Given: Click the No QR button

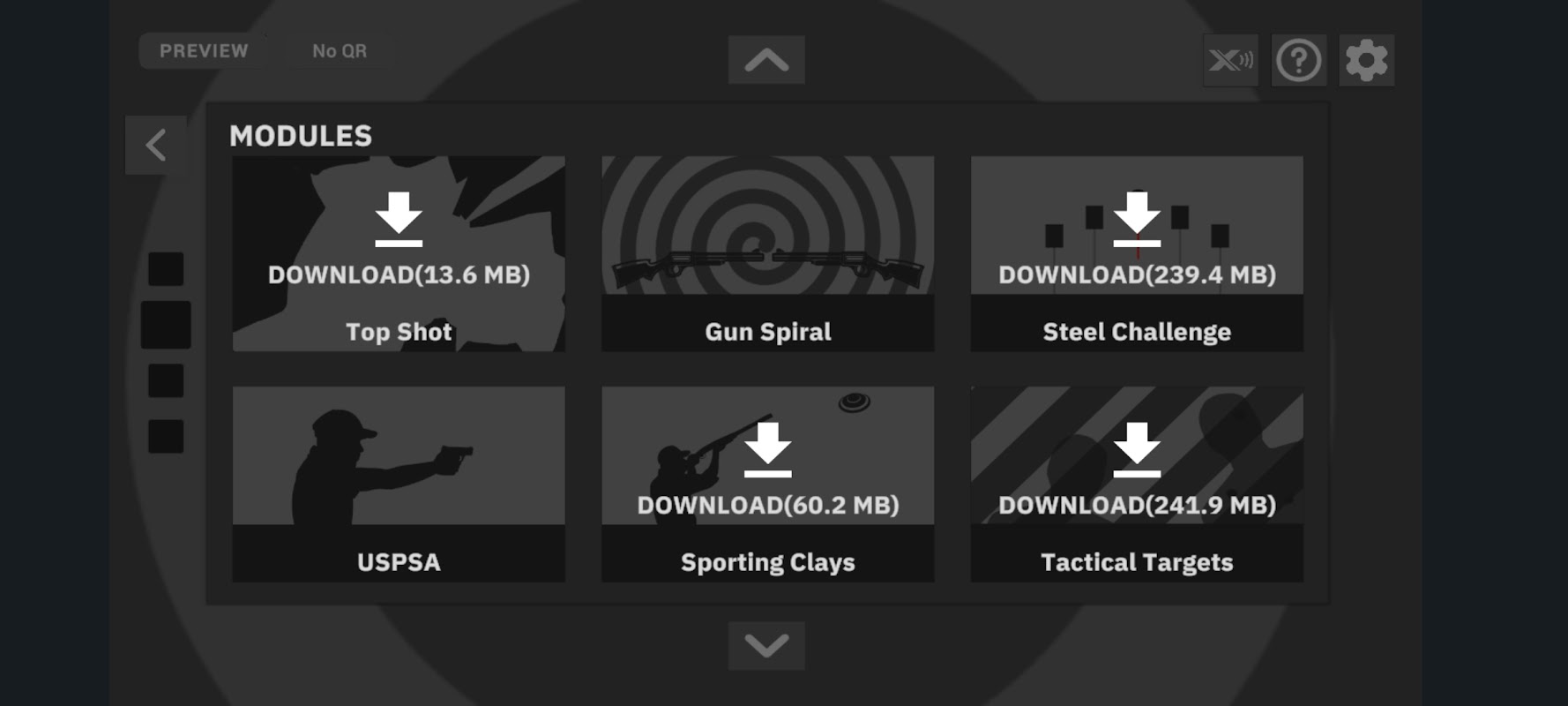Looking at the screenshot, I should pyautogui.click(x=340, y=51).
